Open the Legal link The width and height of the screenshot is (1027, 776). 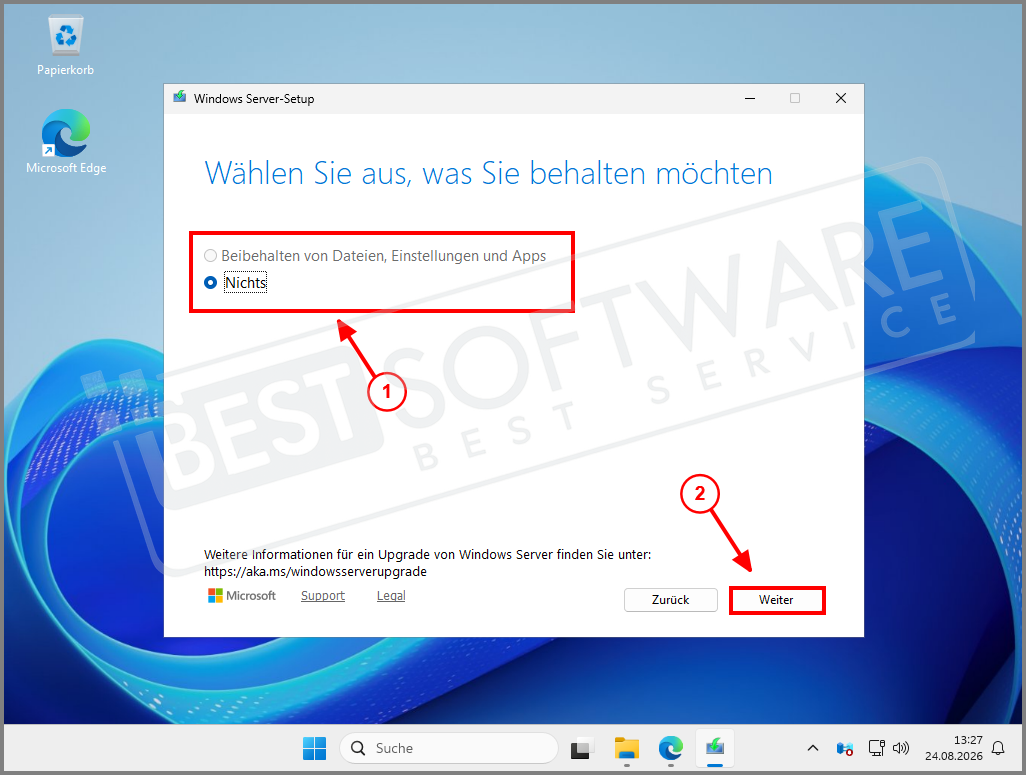click(391, 596)
